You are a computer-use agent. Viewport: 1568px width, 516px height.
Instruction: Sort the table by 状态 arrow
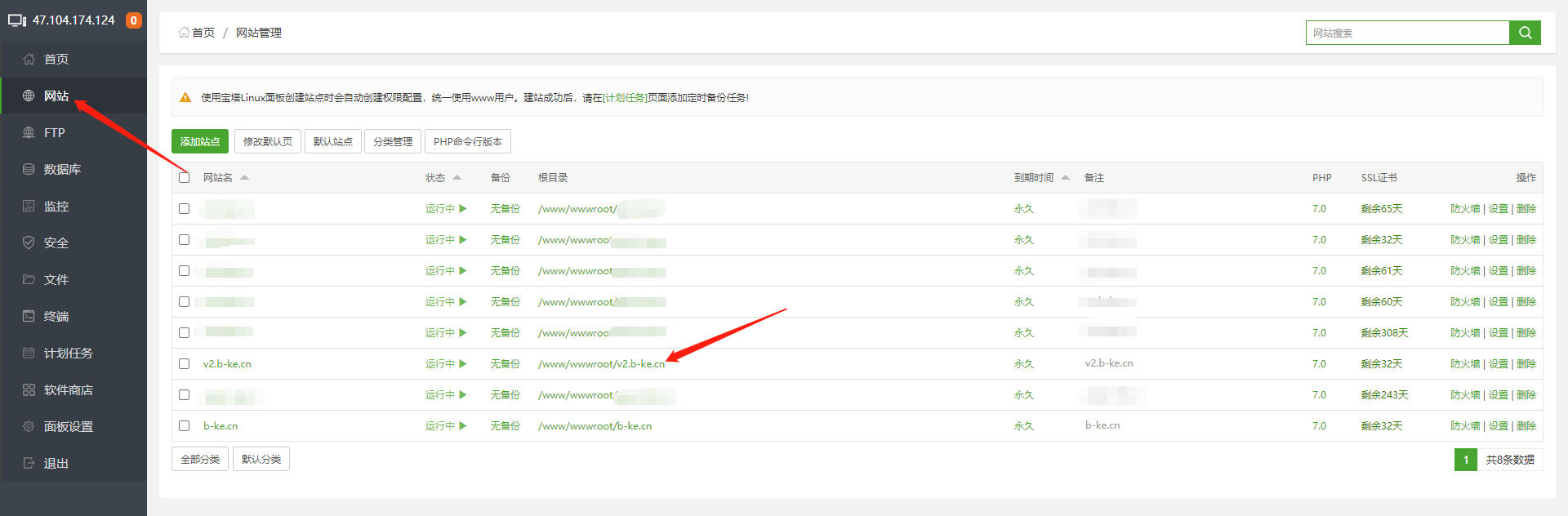point(457,177)
